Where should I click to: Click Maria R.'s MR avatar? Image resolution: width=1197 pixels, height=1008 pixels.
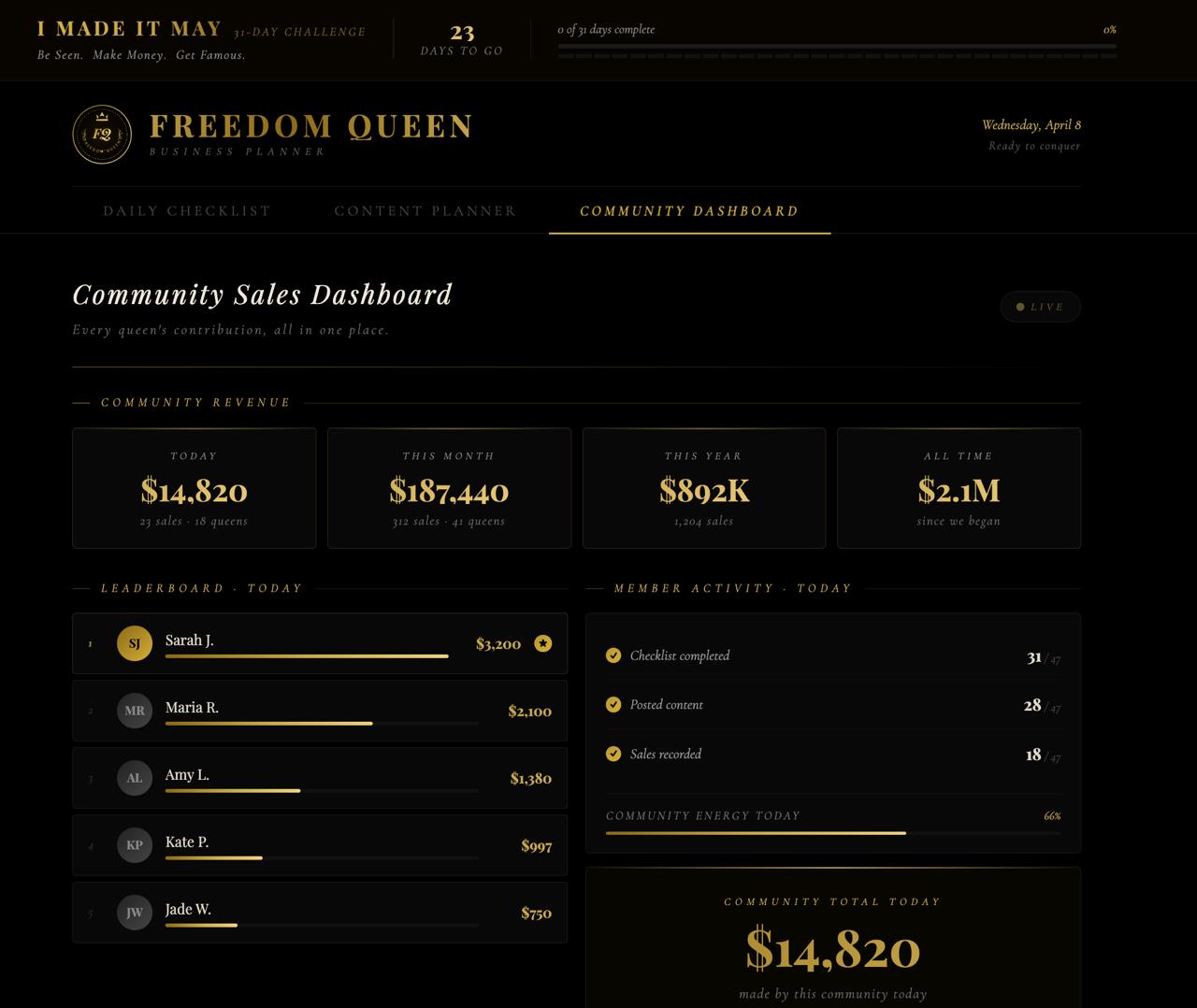tap(134, 711)
